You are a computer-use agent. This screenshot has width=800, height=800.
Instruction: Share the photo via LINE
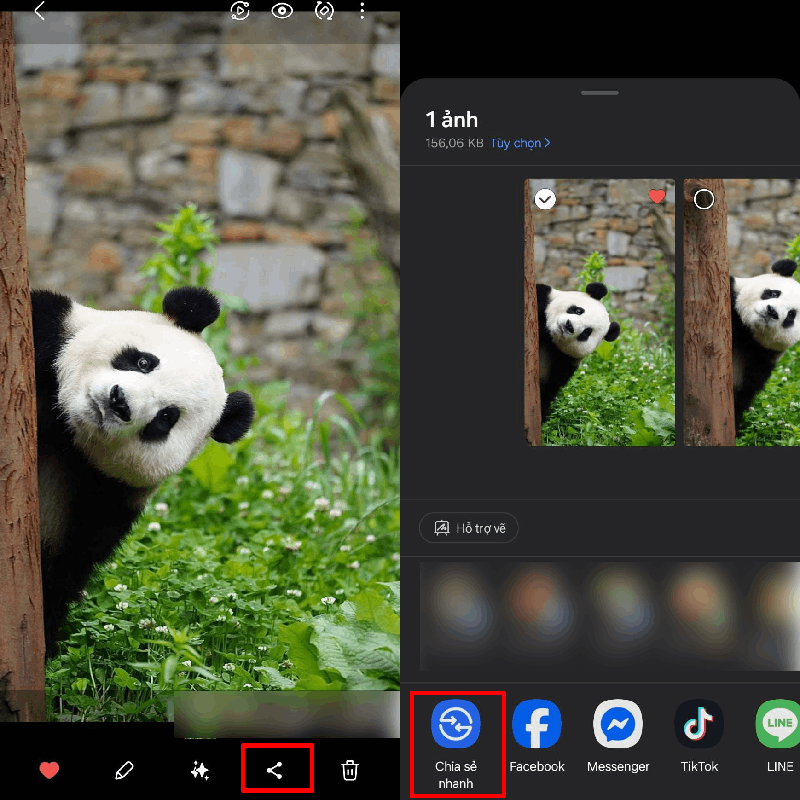point(778,736)
